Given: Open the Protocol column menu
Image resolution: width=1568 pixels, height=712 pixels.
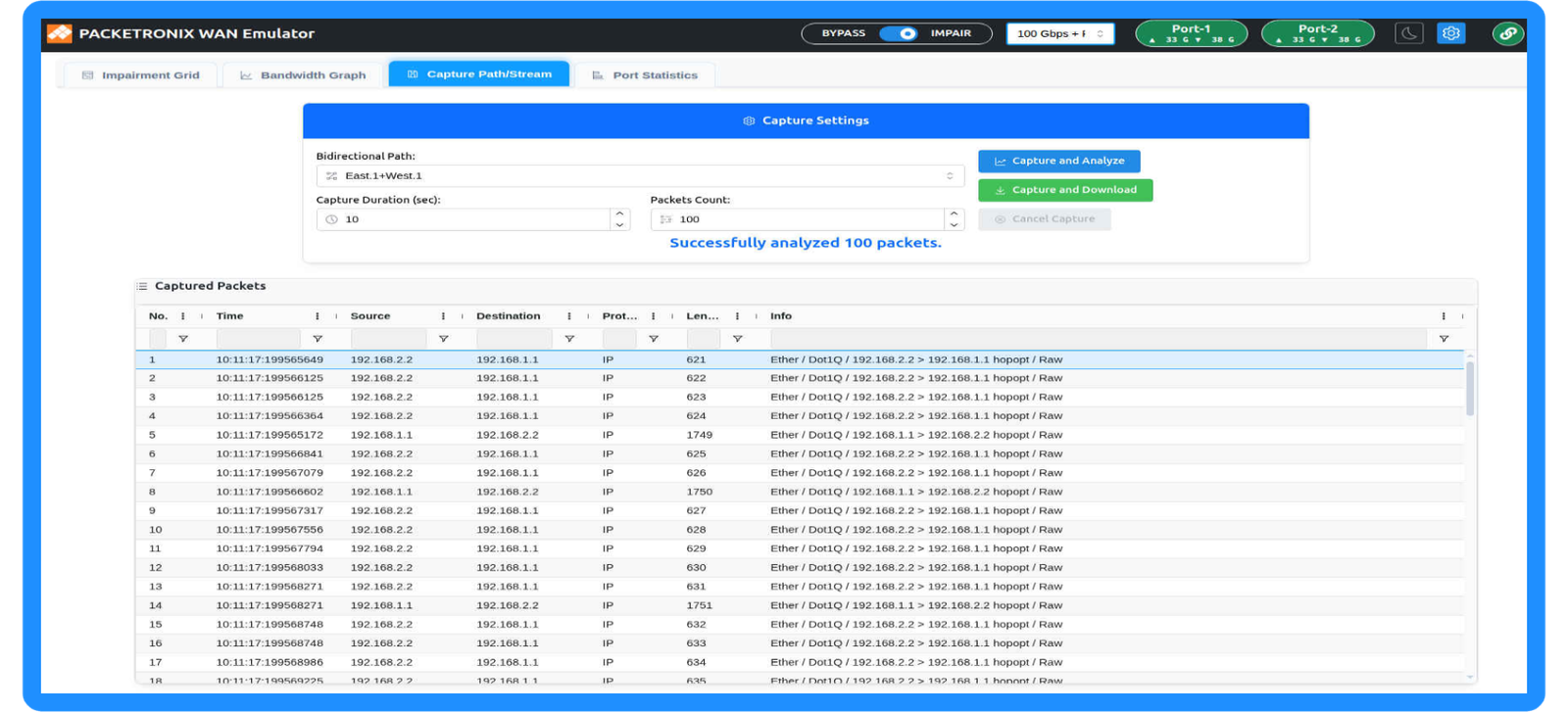Looking at the screenshot, I should pyautogui.click(x=654, y=316).
